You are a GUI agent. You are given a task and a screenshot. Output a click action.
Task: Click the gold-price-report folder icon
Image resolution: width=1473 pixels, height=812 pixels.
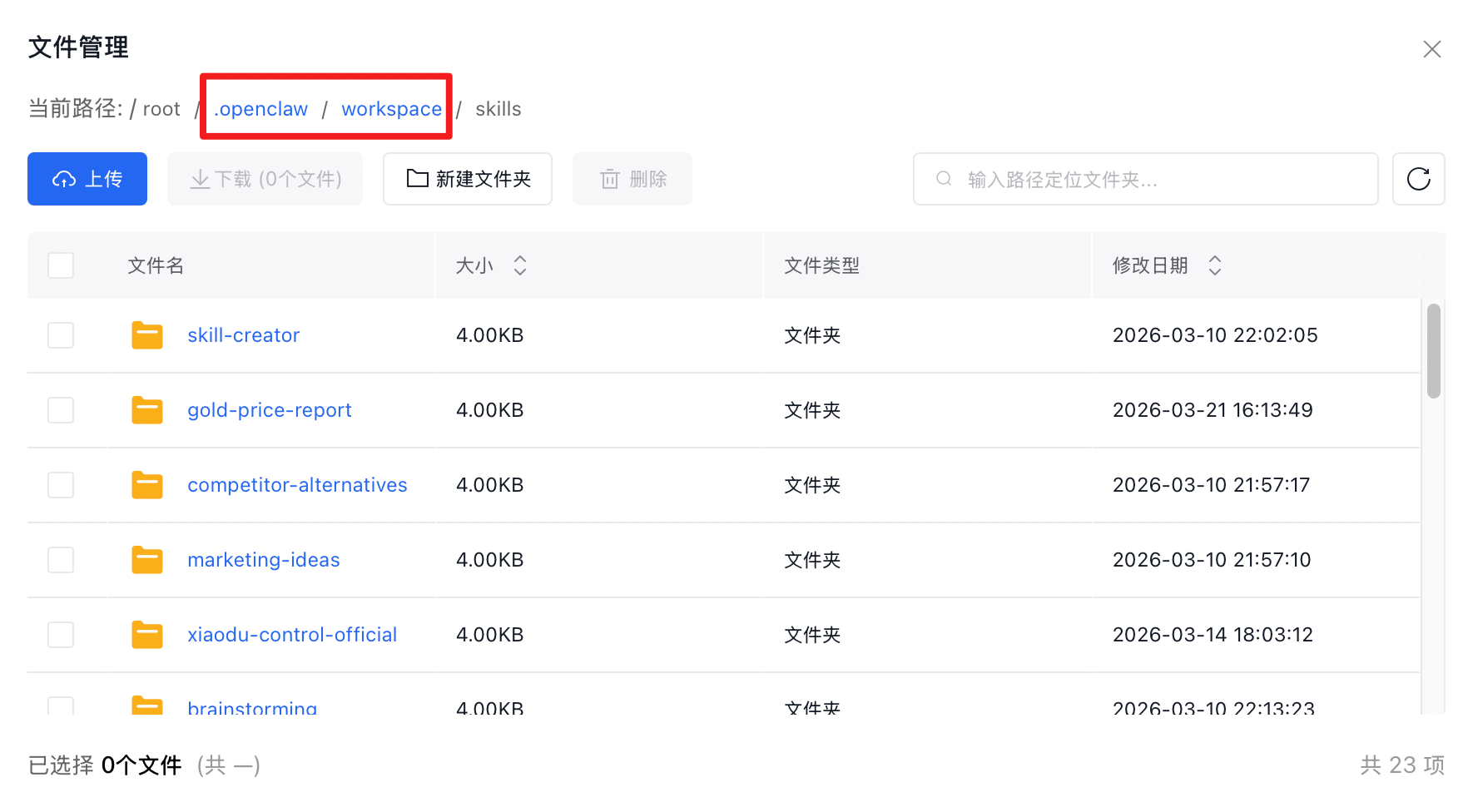pos(147,410)
